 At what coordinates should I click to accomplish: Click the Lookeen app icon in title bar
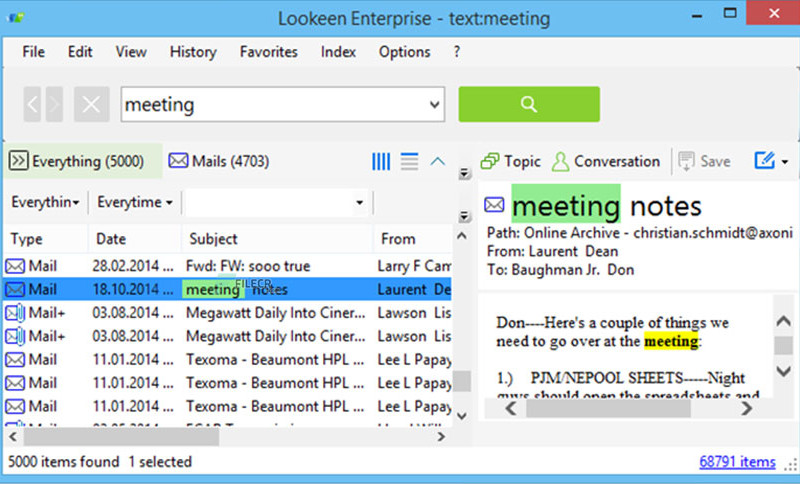coord(16,17)
